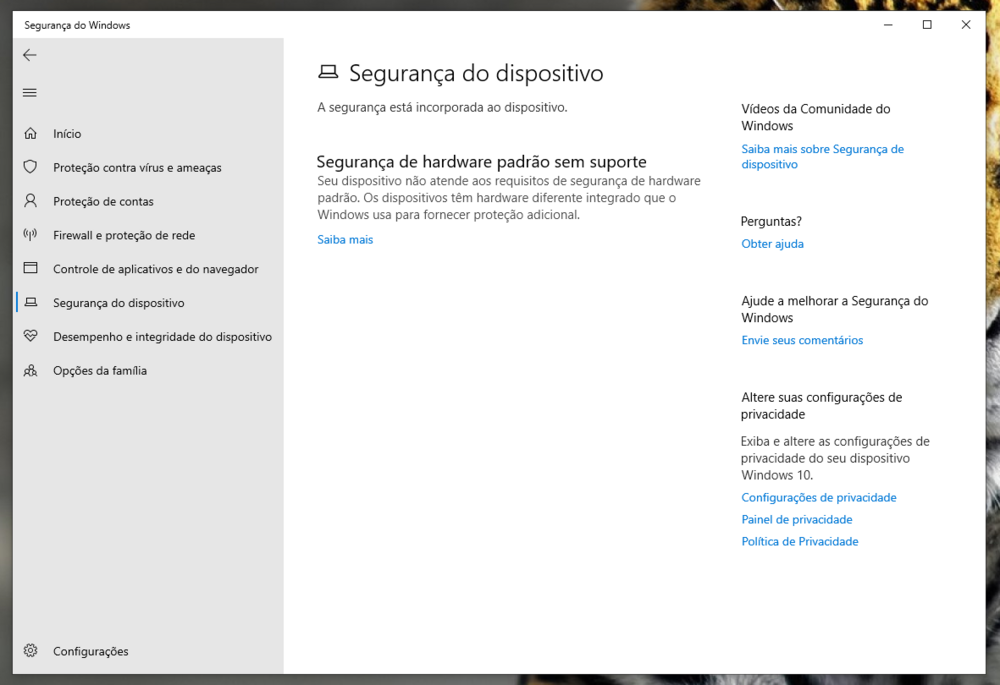The width and height of the screenshot is (1000, 685).
Task: Click Altere suas configurações de privacidade heading
Action: coord(821,406)
